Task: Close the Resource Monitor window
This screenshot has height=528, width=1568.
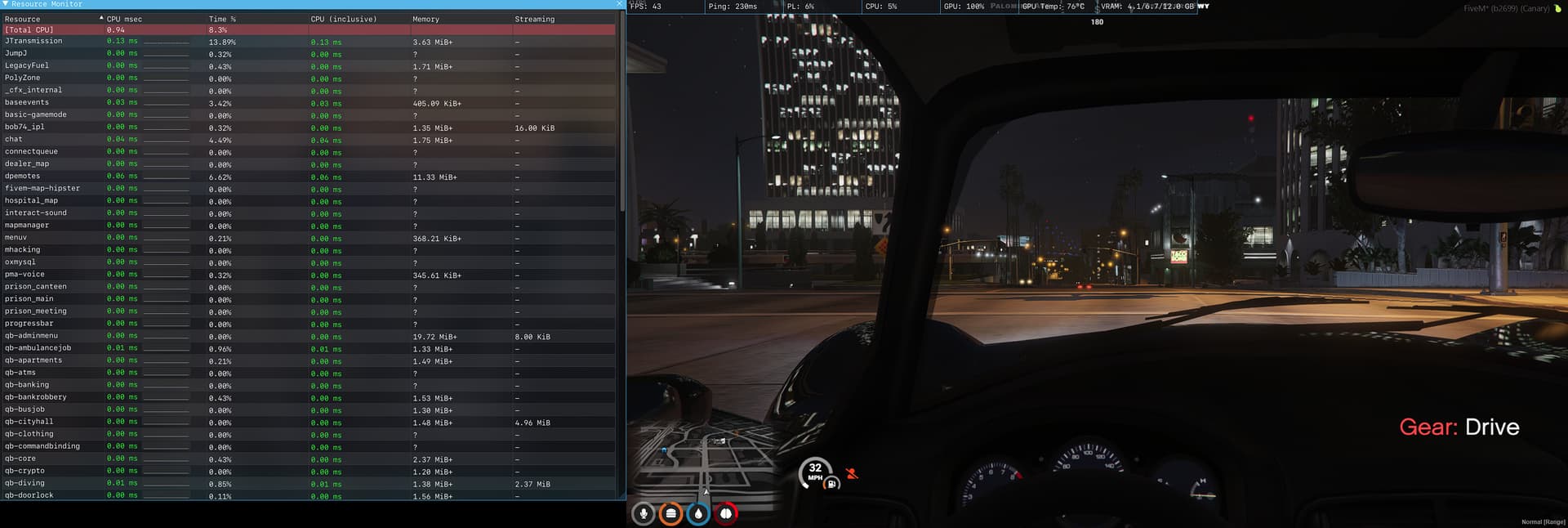Action: coord(619,4)
